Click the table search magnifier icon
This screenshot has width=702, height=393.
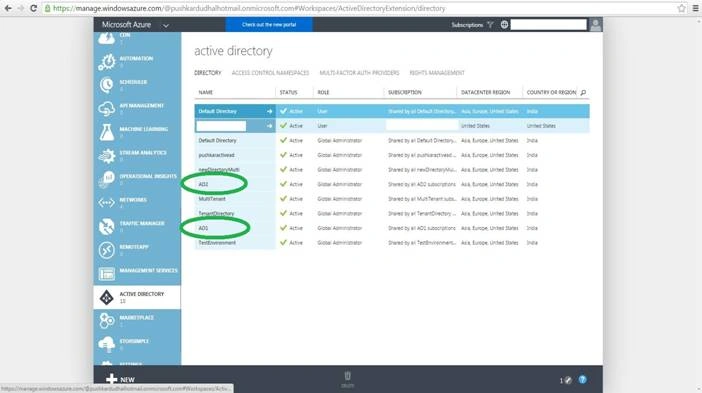pos(583,92)
